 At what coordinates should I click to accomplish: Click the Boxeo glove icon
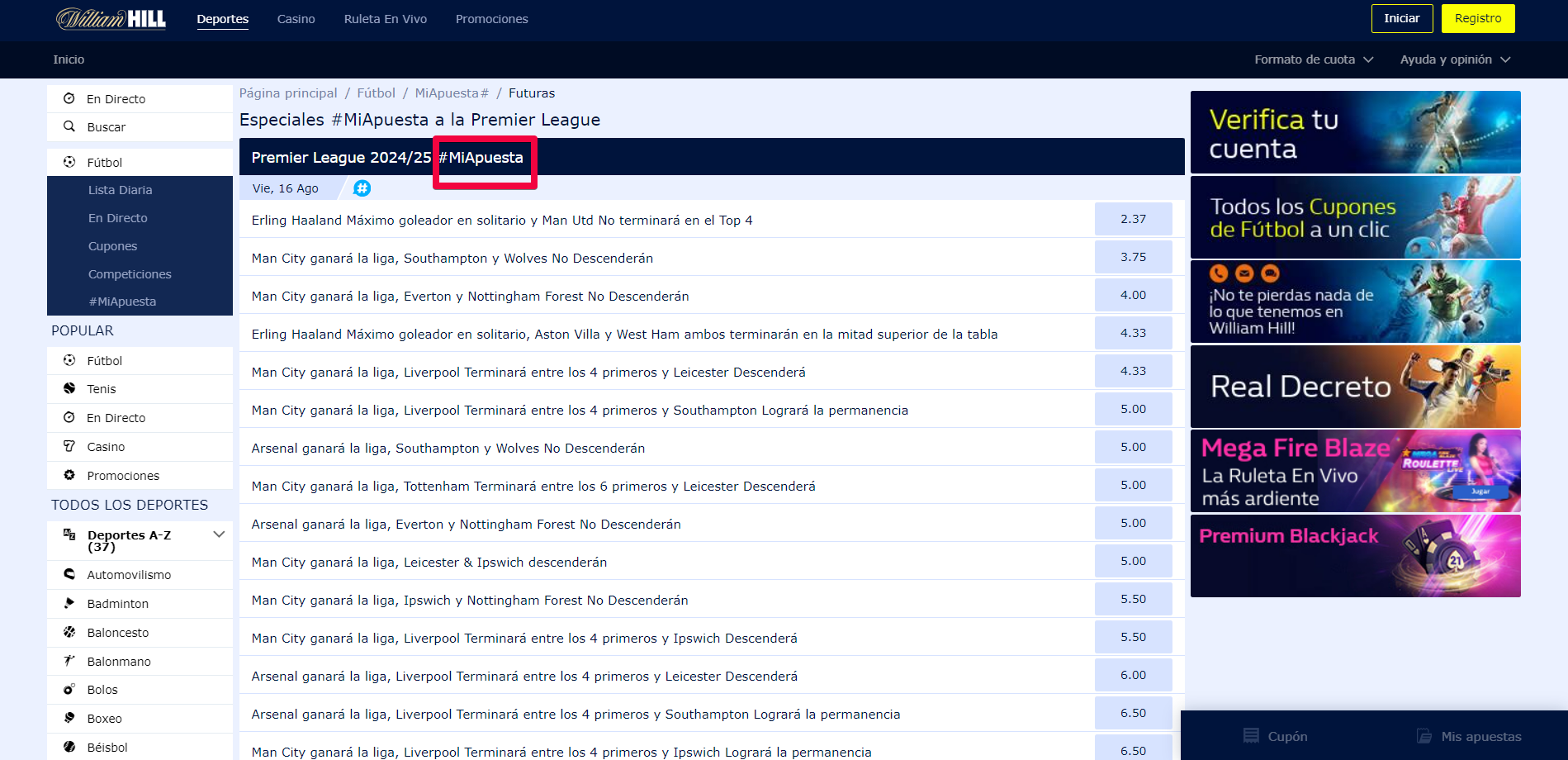69,718
